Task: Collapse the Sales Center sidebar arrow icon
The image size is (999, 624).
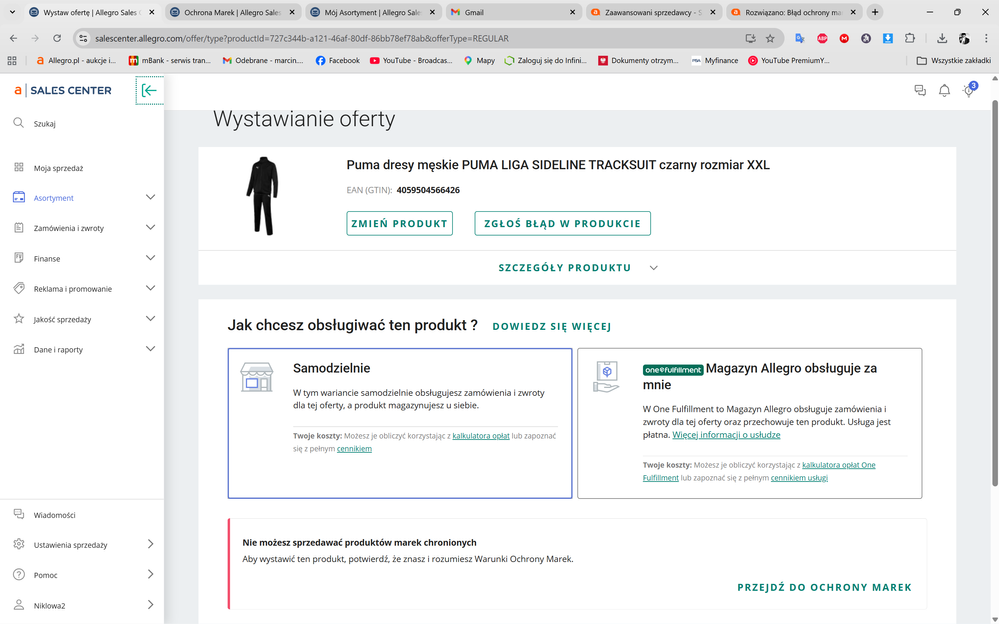Action: pyautogui.click(x=149, y=91)
